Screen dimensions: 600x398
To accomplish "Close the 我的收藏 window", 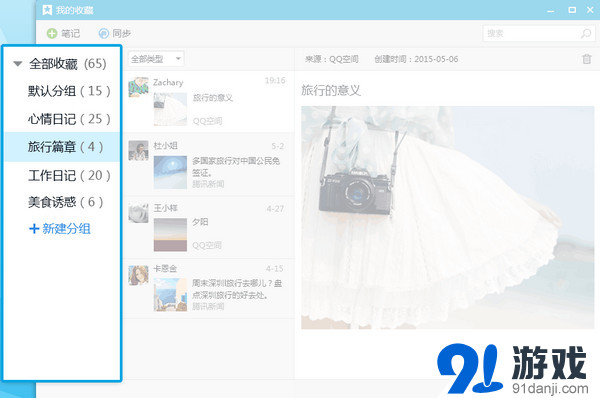I will click(590, 10).
